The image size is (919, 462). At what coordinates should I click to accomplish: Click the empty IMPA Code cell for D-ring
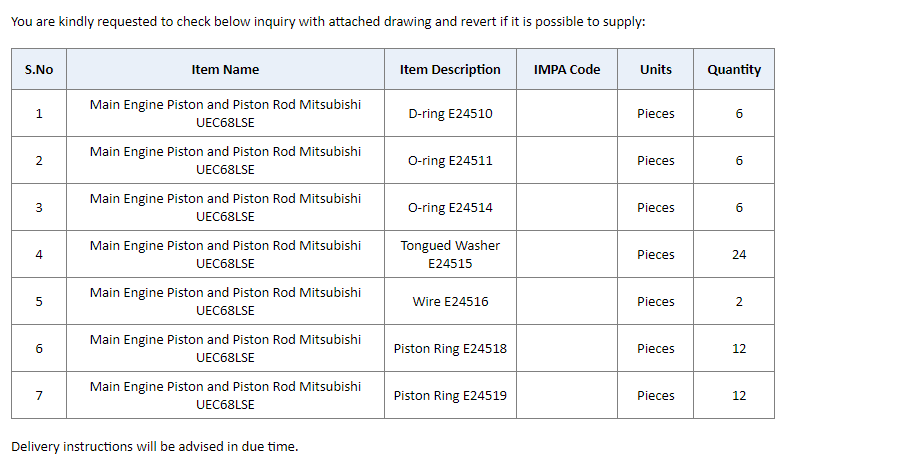coord(567,113)
